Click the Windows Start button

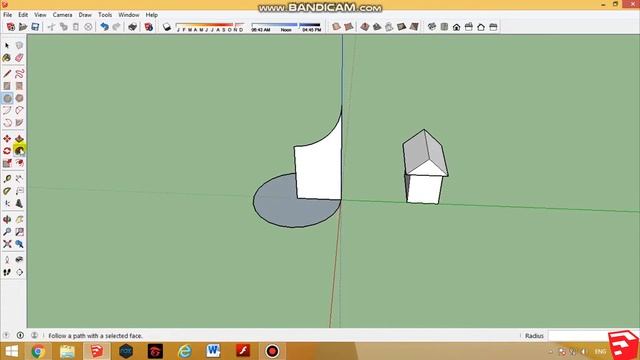(x=11, y=351)
